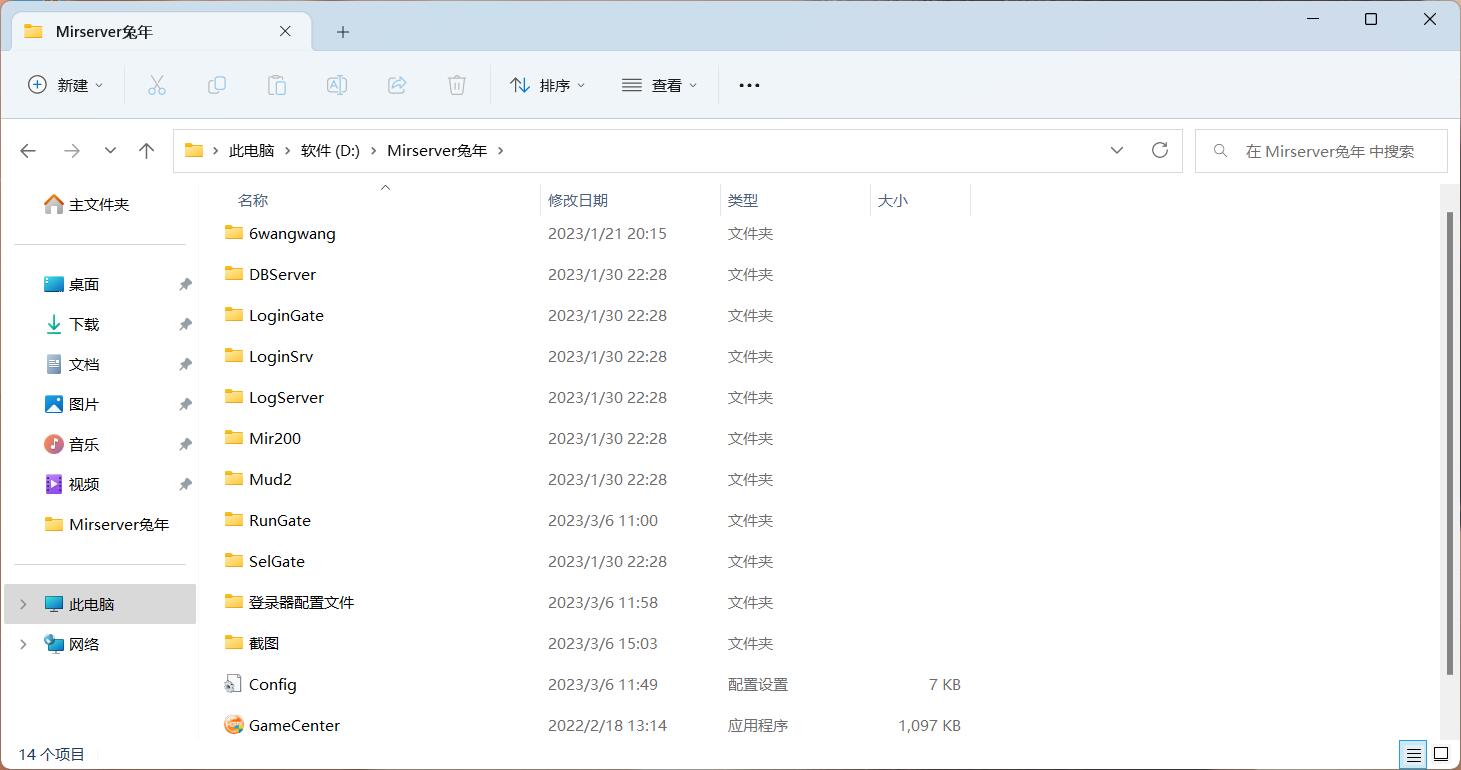Open the 查看 view dropdown
Viewport: 1461px width, 770px height.
pyautogui.click(x=659, y=85)
